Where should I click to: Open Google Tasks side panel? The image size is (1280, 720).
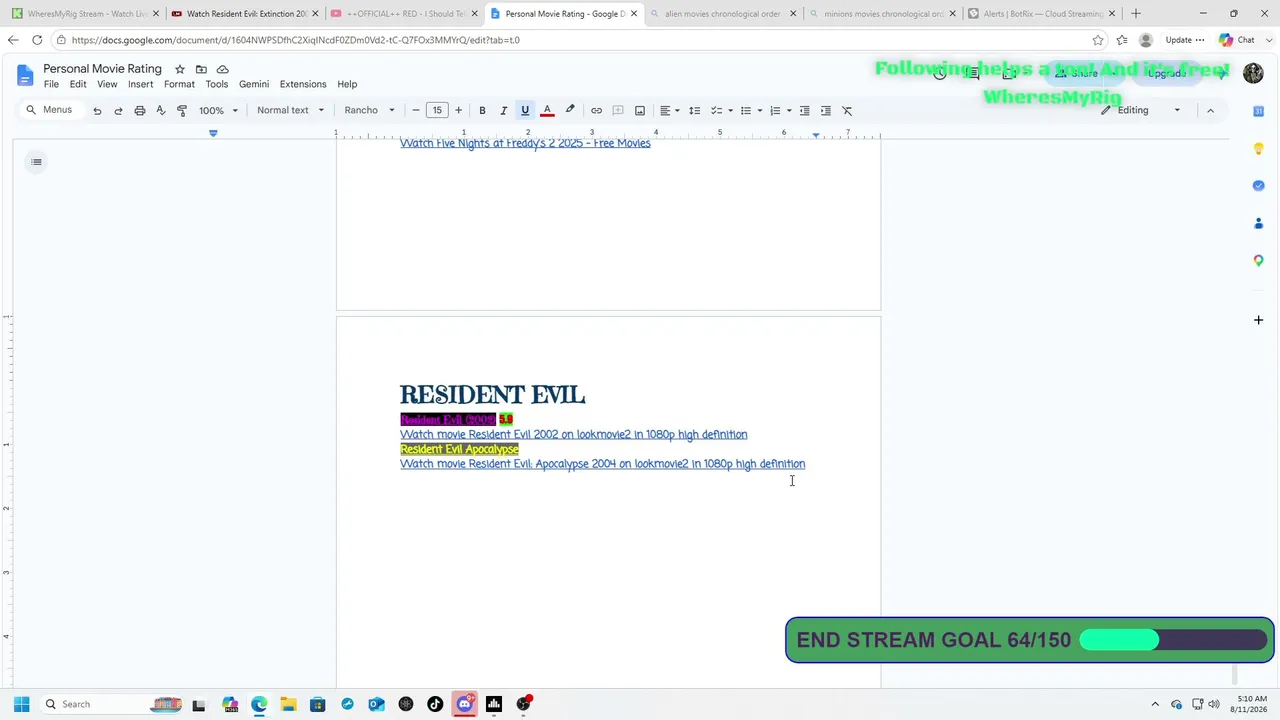point(1259,185)
